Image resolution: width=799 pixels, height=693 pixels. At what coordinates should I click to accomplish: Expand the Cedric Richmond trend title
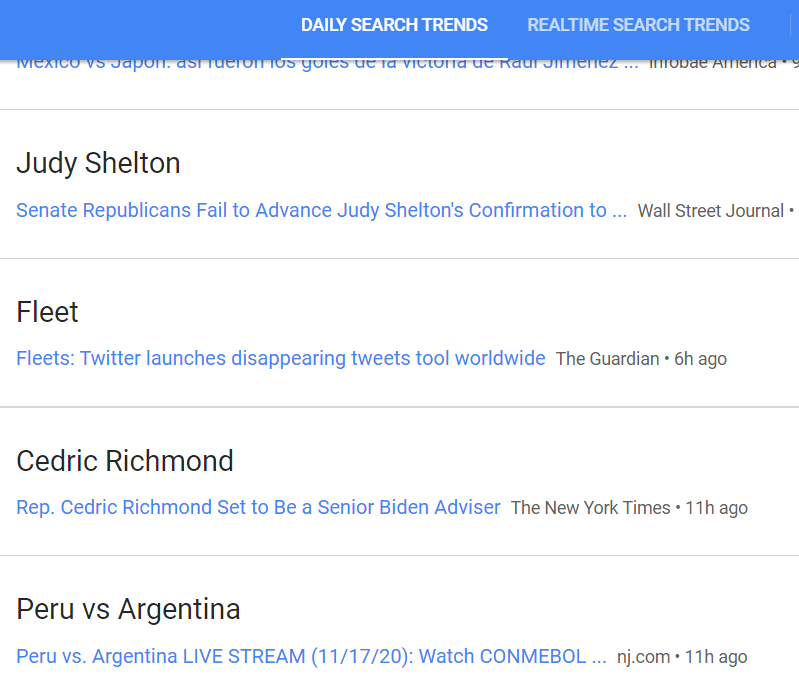pos(125,461)
